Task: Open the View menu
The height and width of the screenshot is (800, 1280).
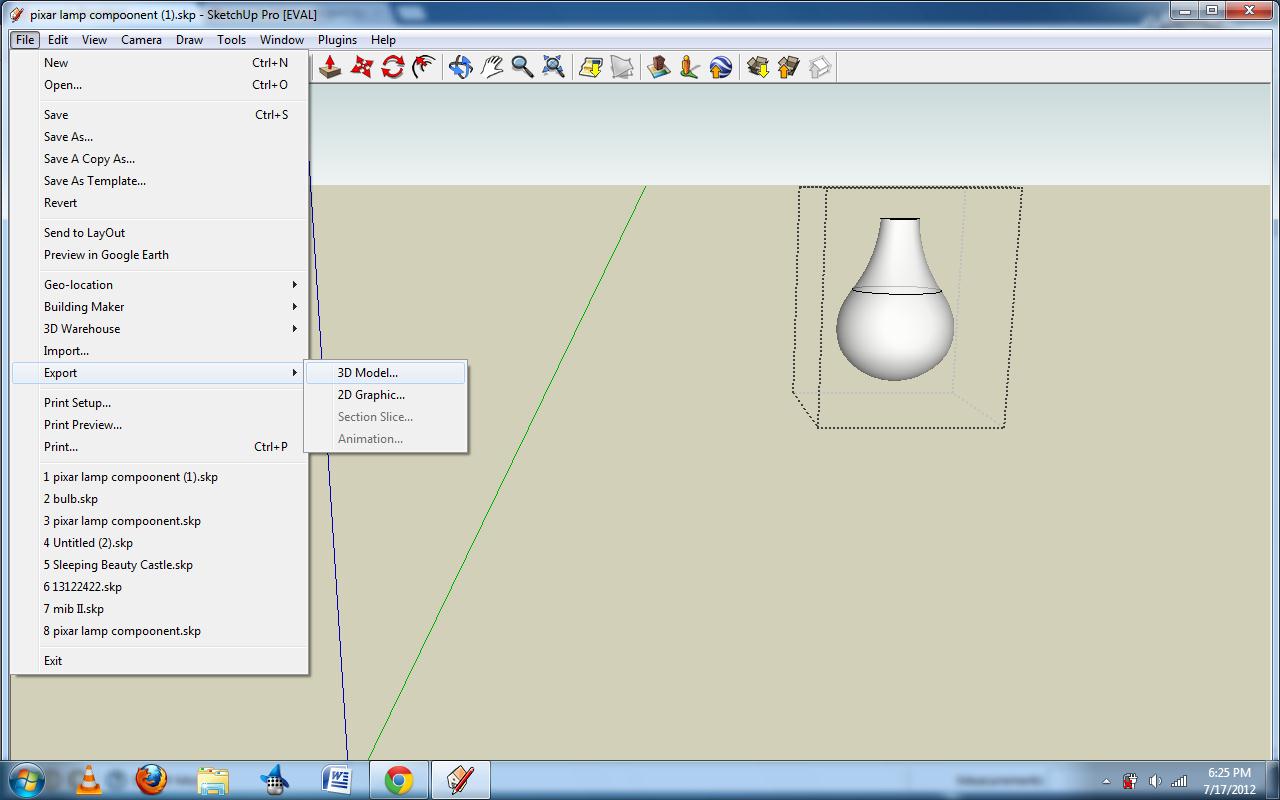Action: (x=94, y=40)
